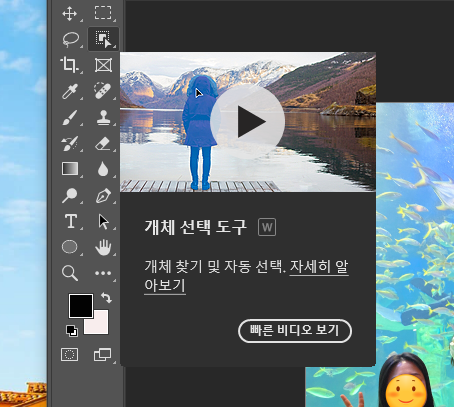Click the 개체 선택 도구 tooltip title
The height and width of the screenshot is (407, 454).
[x=196, y=227]
